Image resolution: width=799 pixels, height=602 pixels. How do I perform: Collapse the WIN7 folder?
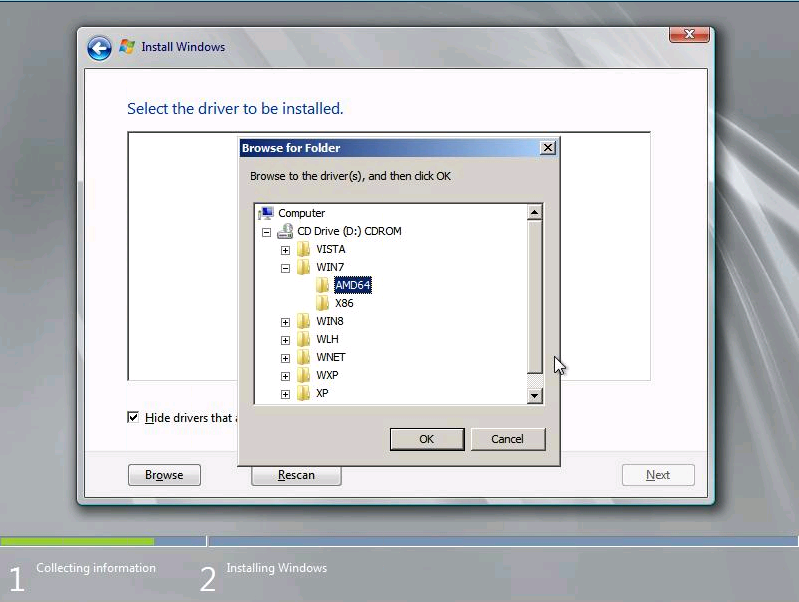click(x=285, y=268)
